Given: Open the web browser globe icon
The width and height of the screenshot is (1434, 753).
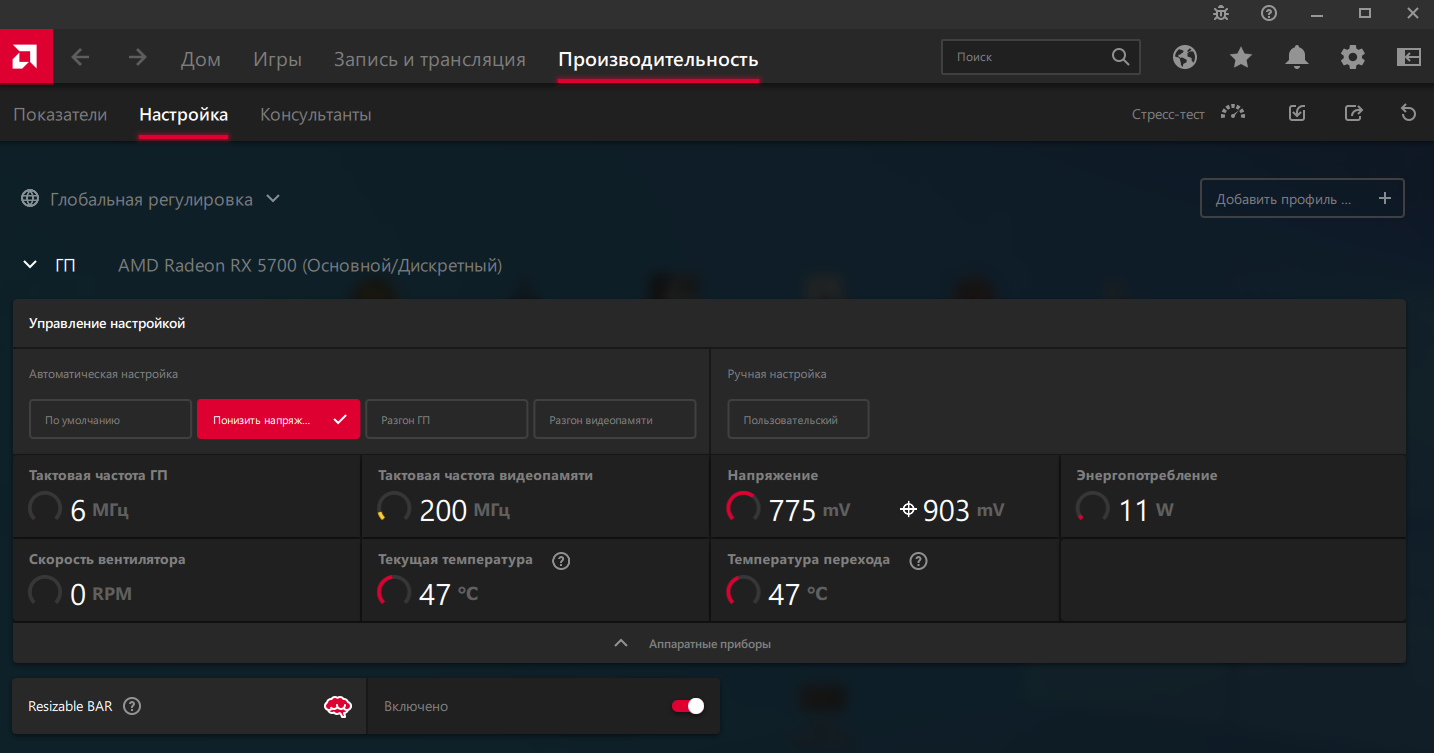Looking at the screenshot, I should pos(1185,58).
